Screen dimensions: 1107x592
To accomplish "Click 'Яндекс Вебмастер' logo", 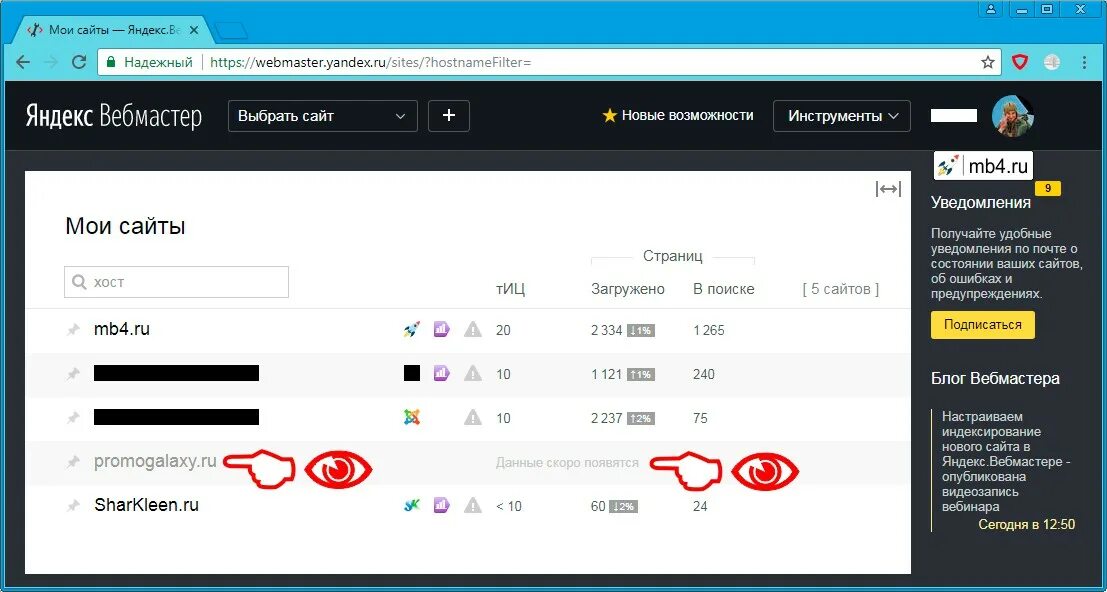I will pos(114,116).
